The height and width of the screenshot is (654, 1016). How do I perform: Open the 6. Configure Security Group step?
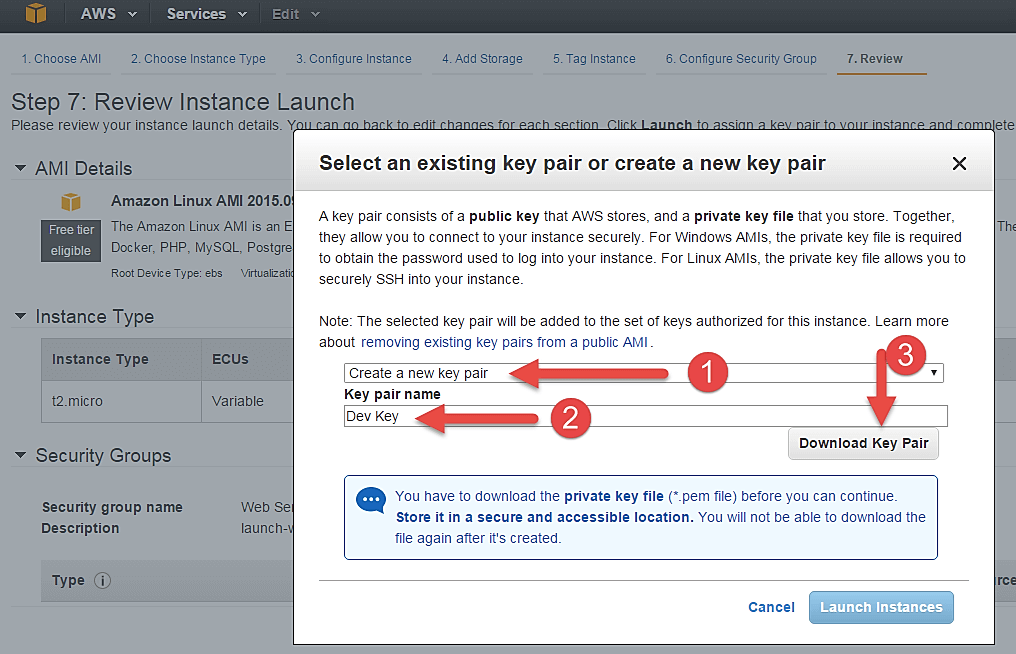click(x=741, y=59)
